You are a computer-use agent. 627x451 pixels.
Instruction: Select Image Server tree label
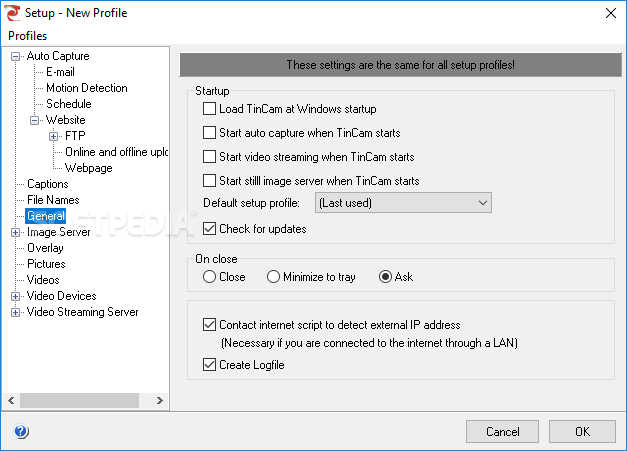(x=58, y=232)
